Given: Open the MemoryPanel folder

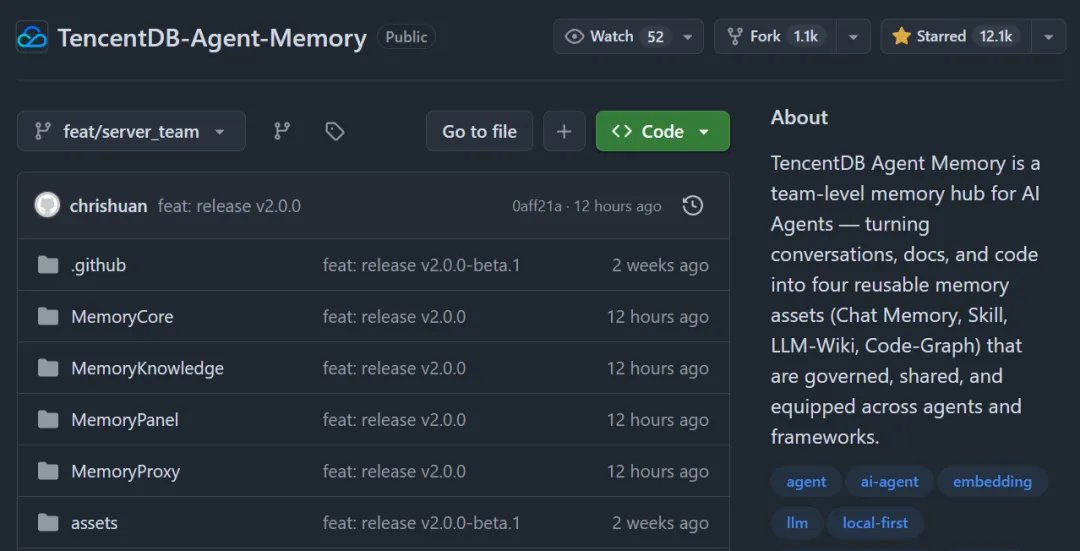Looking at the screenshot, I should tap(125, 420).
